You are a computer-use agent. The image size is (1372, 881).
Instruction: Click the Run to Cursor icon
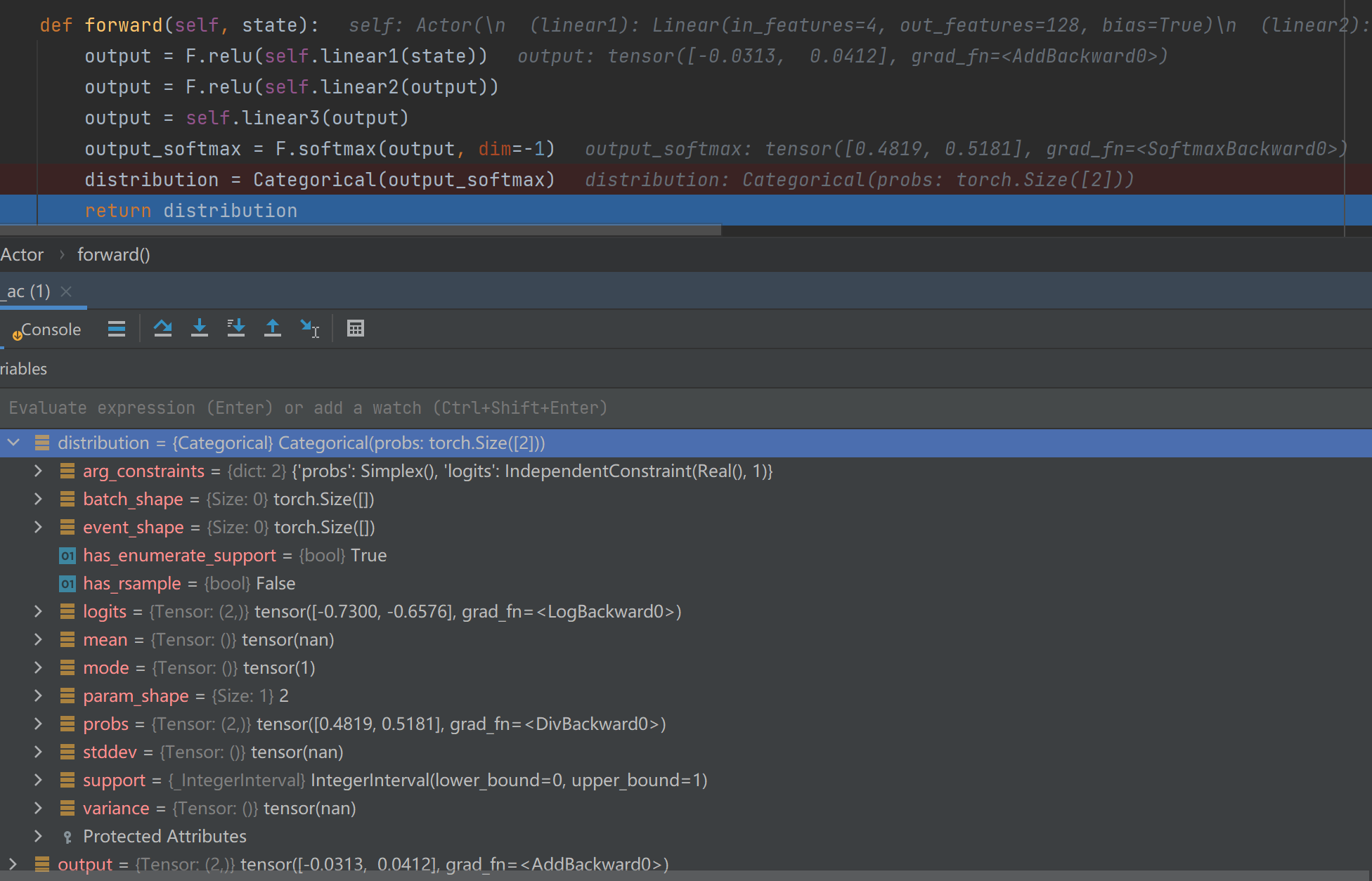[x=308, y=327]
